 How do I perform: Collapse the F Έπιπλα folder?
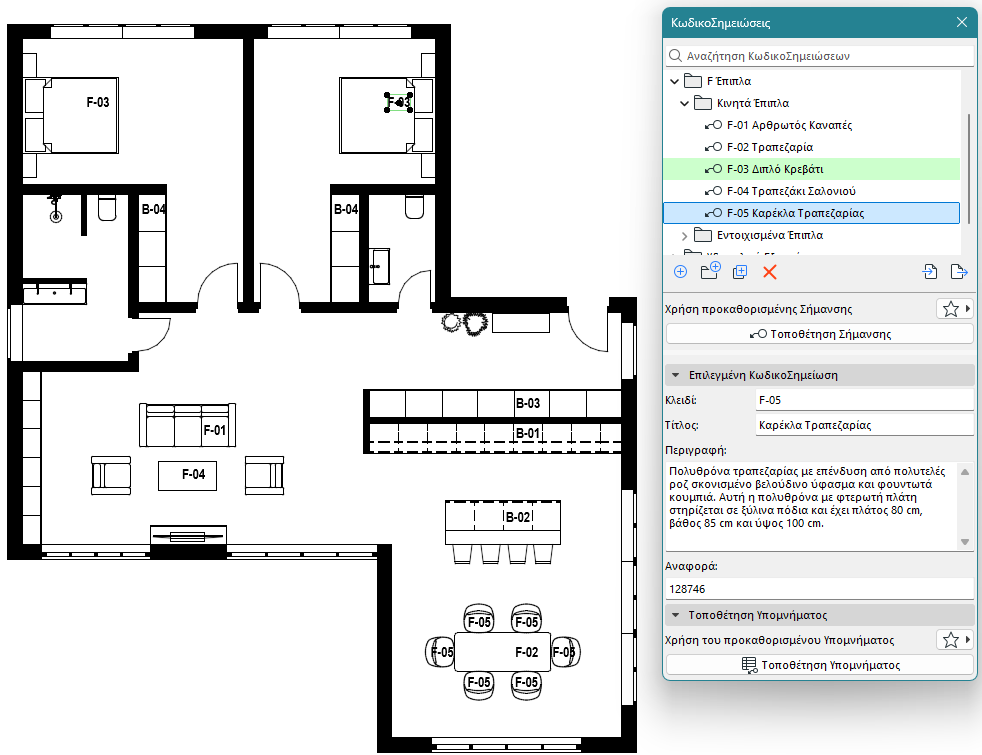pos(674,81)
